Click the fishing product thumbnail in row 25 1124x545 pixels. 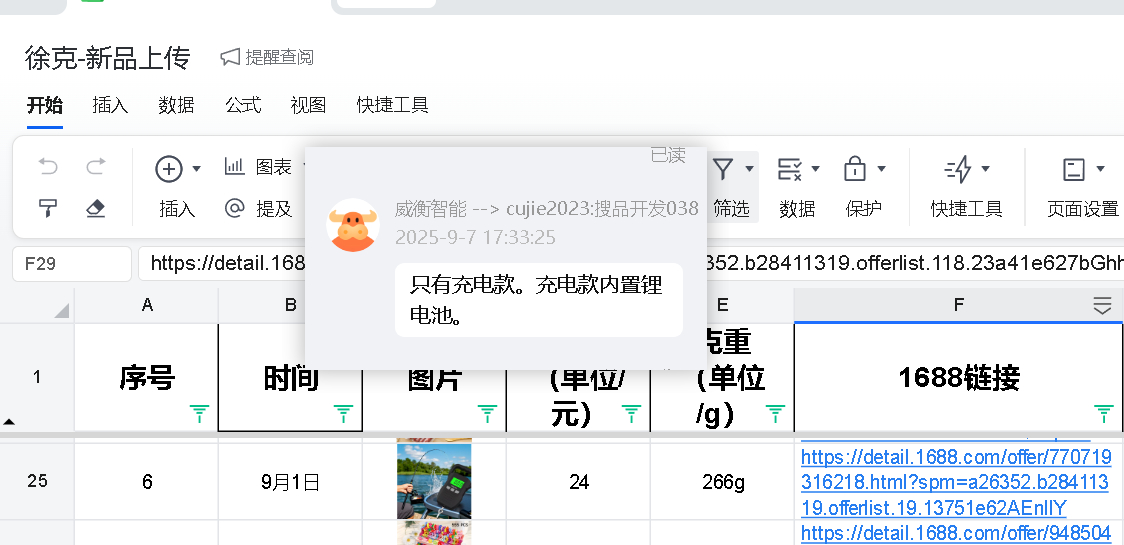click(434, 481)
